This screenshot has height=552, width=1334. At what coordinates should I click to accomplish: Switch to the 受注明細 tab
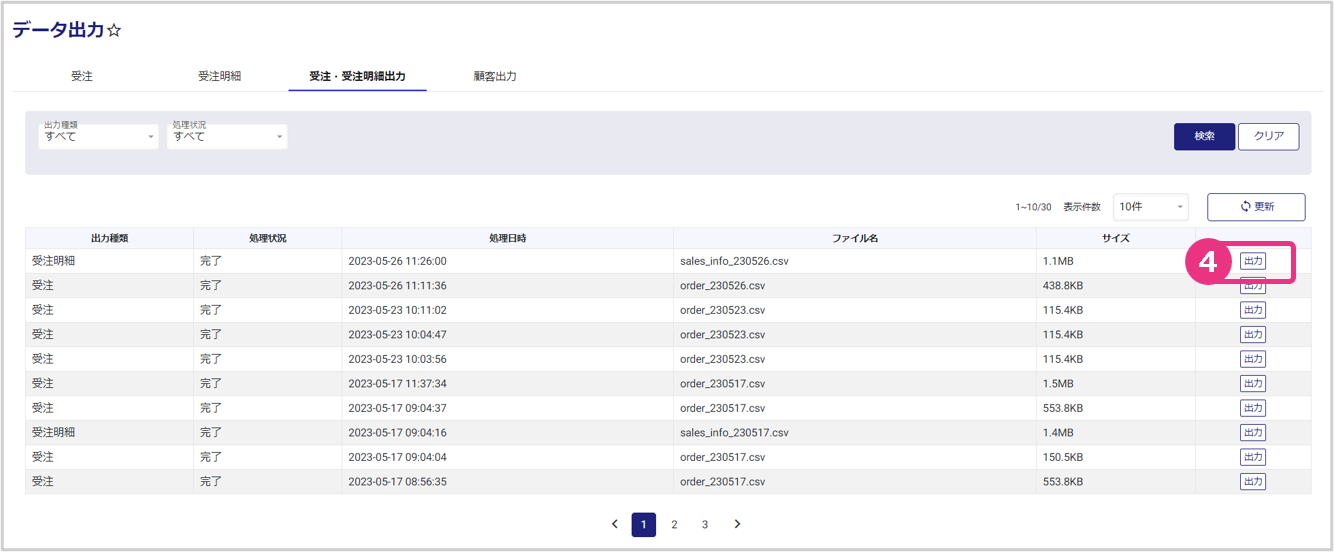pyautogui.click(x=219, y=76)
